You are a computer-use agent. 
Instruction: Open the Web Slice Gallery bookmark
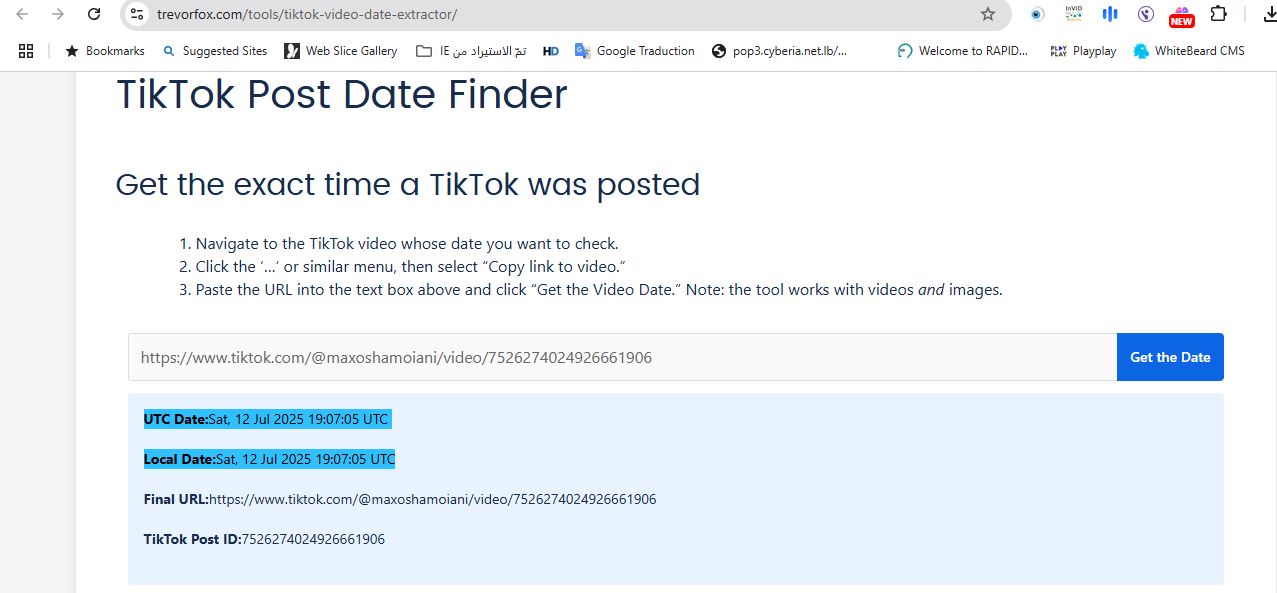(x=340, y=51)
